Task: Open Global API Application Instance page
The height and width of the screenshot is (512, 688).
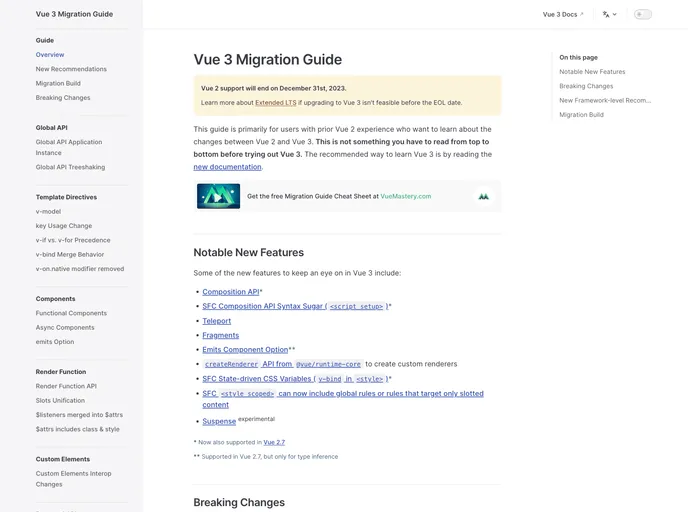Action: click(x=69, y=147)
